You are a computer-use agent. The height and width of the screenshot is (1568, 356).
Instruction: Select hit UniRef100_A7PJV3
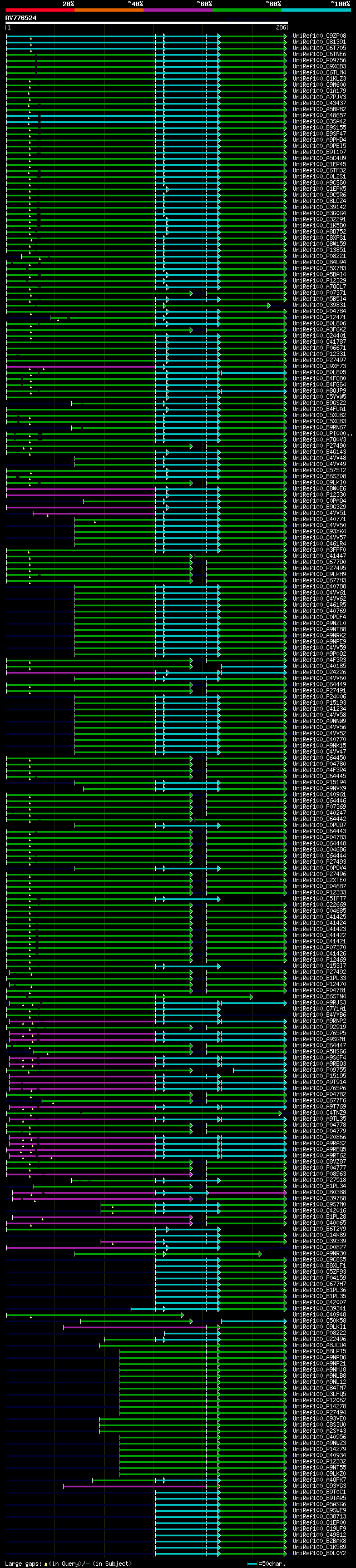[x=319, y=97]
